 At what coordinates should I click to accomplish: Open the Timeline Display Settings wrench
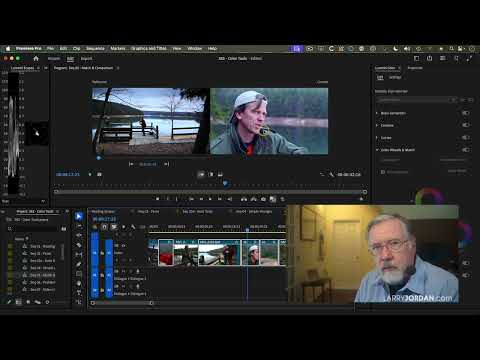133,227
